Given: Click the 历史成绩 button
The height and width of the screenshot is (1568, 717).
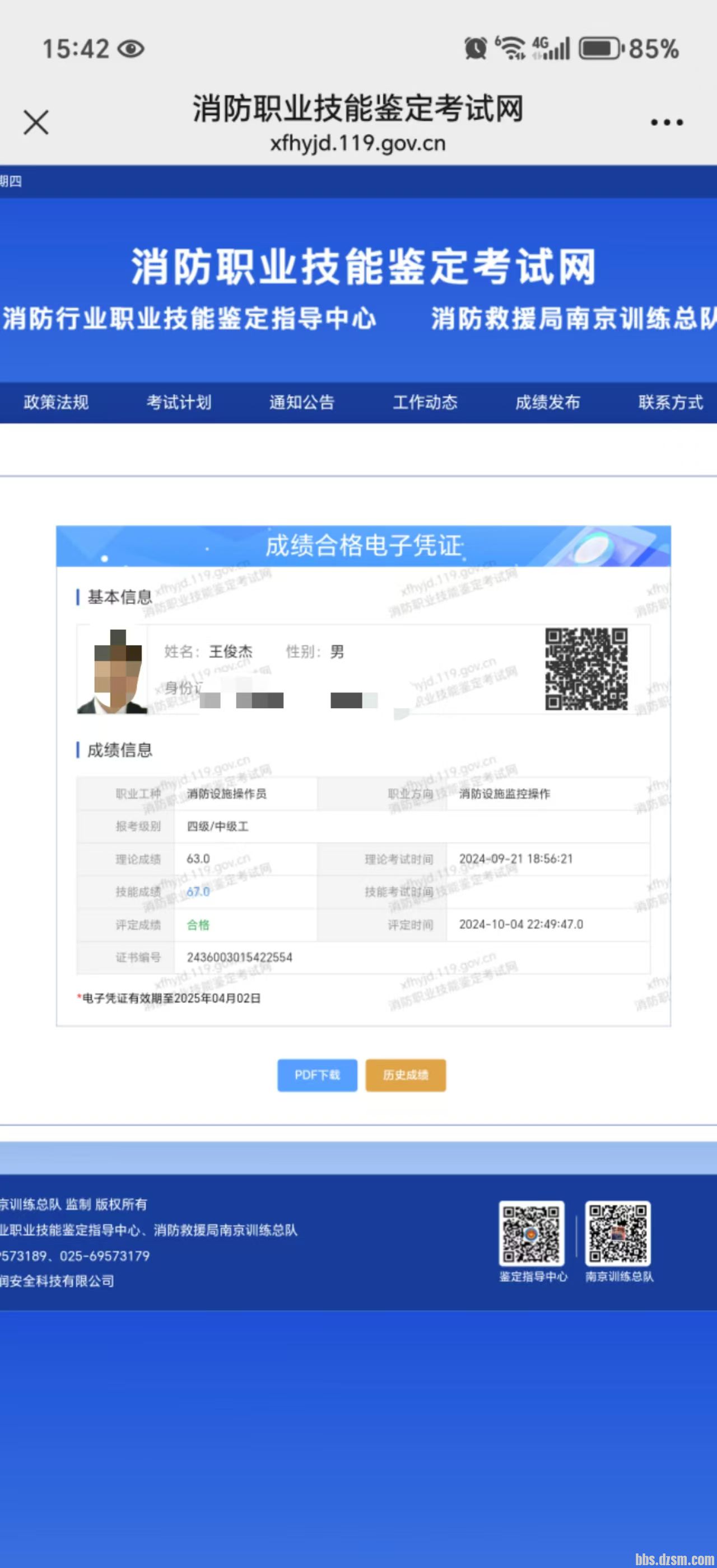Looking at the screenshot, I should 406,1075.
